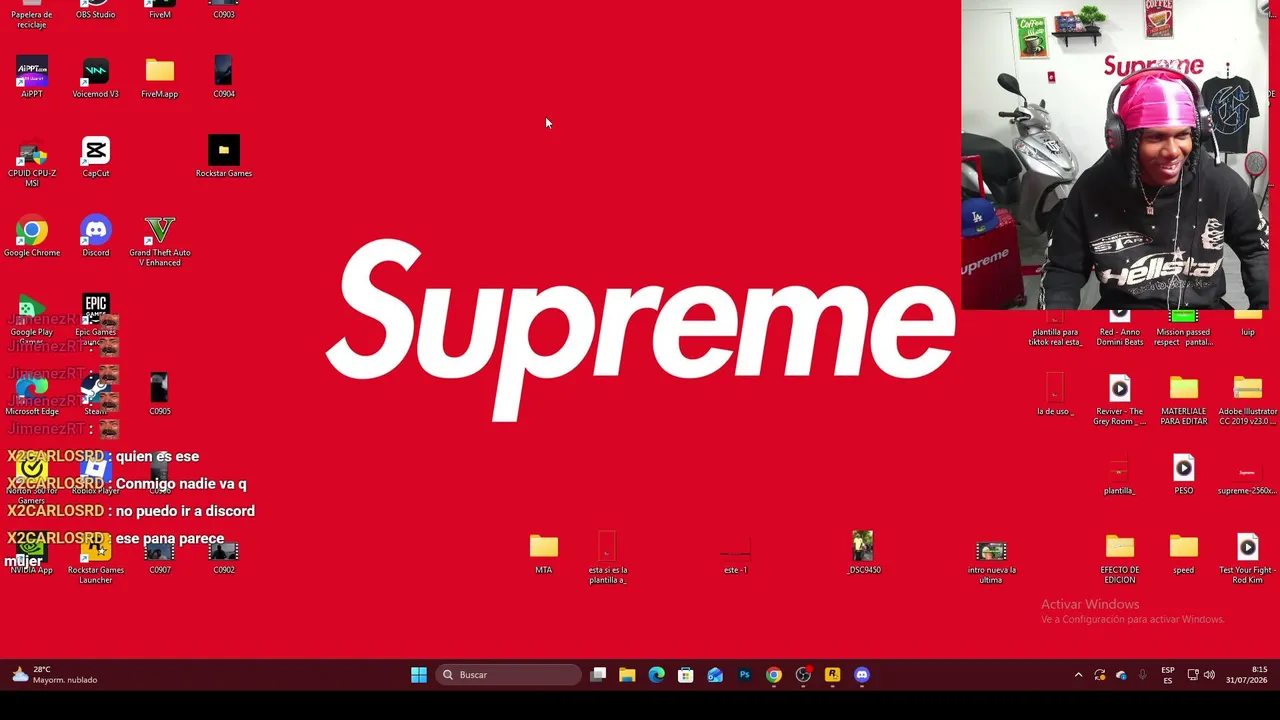Show hidden system tray icons
This screenshot has width=1280, height=720.
[1078, 675]
